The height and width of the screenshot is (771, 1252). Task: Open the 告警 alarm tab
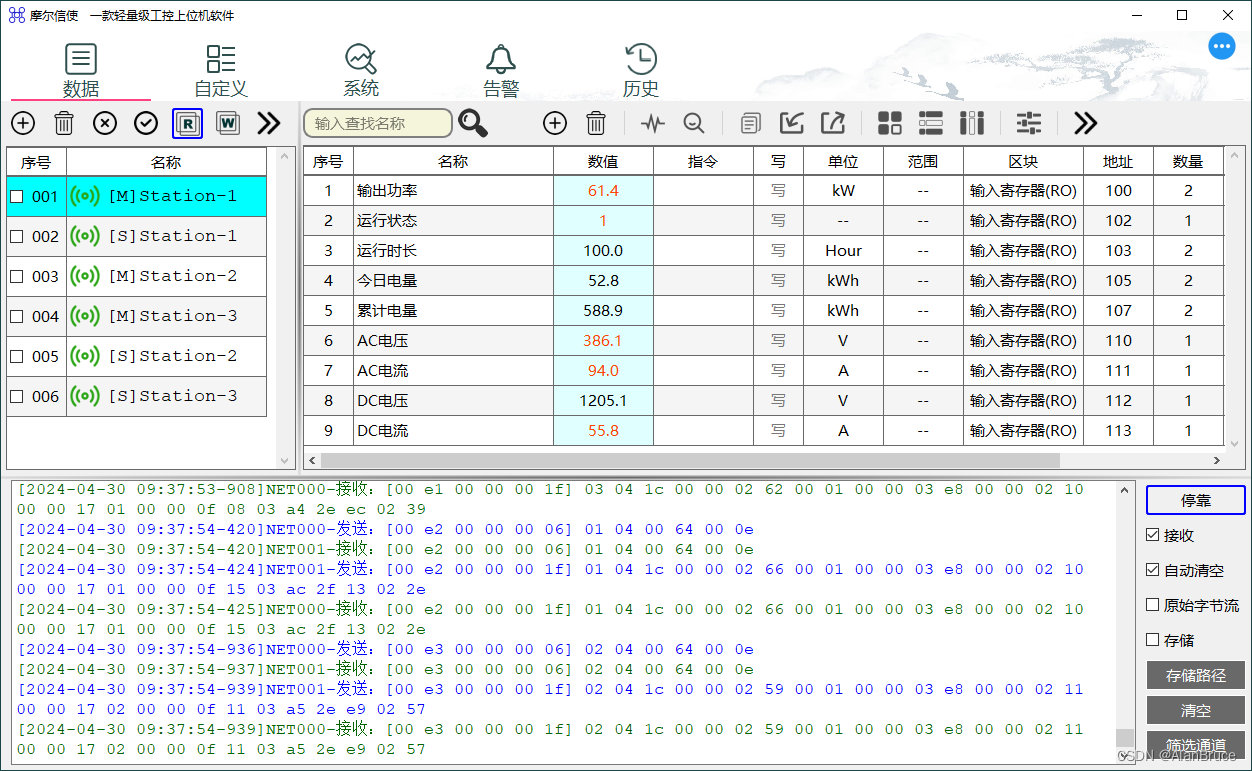501,70
